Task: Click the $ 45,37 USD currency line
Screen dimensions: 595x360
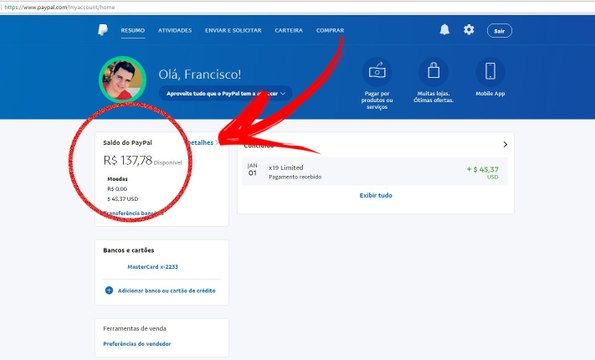Action: (x=123, y=199)
